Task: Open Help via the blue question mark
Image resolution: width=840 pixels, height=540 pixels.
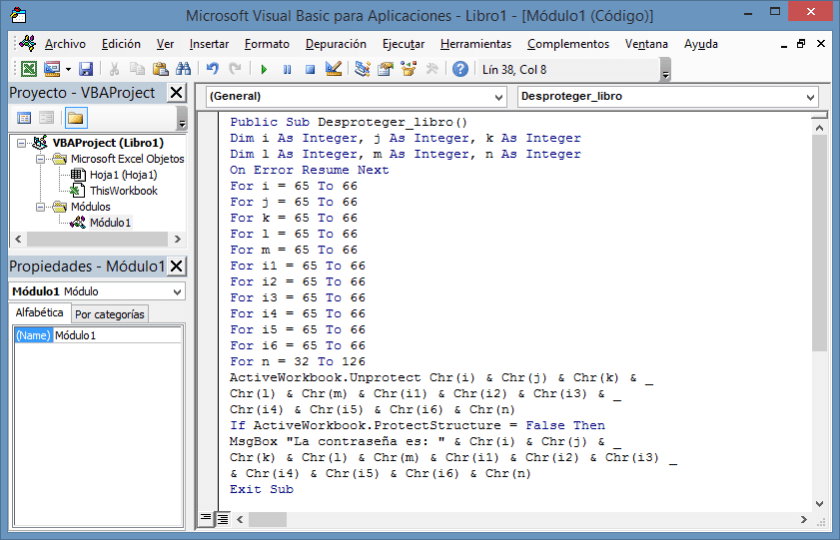Action: coord(460,69)
